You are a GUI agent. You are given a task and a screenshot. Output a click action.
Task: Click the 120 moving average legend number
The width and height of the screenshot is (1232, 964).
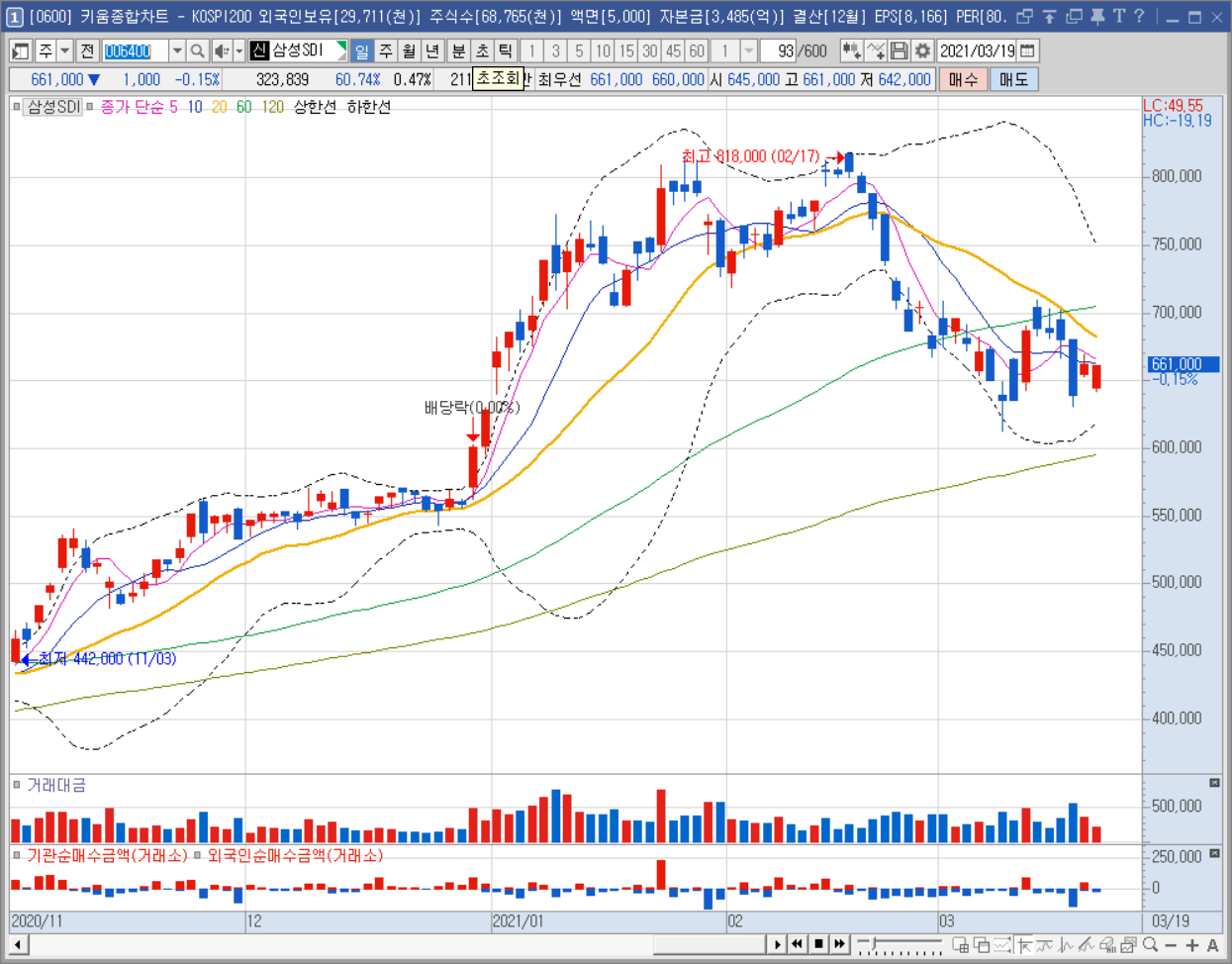point(273,107)
